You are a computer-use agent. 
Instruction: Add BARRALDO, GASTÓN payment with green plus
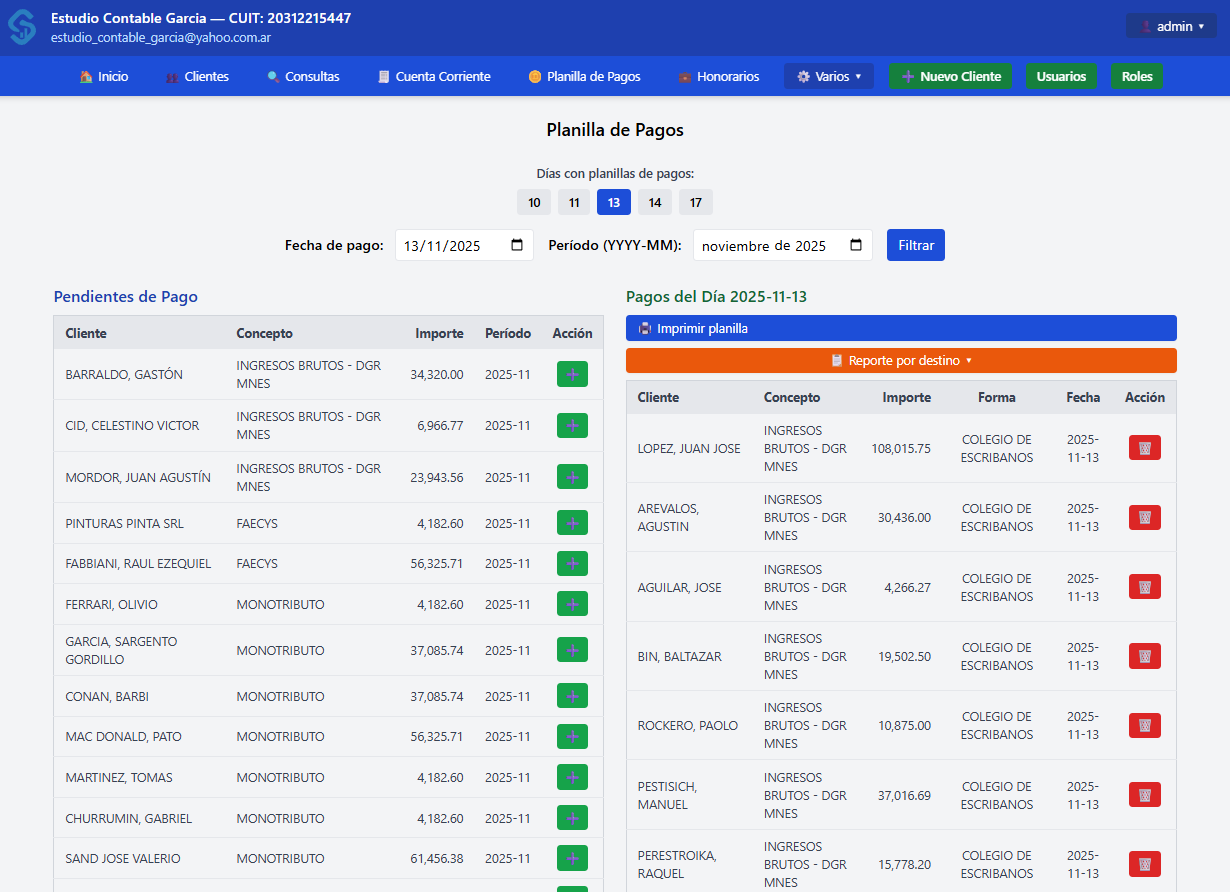[572, 374]
